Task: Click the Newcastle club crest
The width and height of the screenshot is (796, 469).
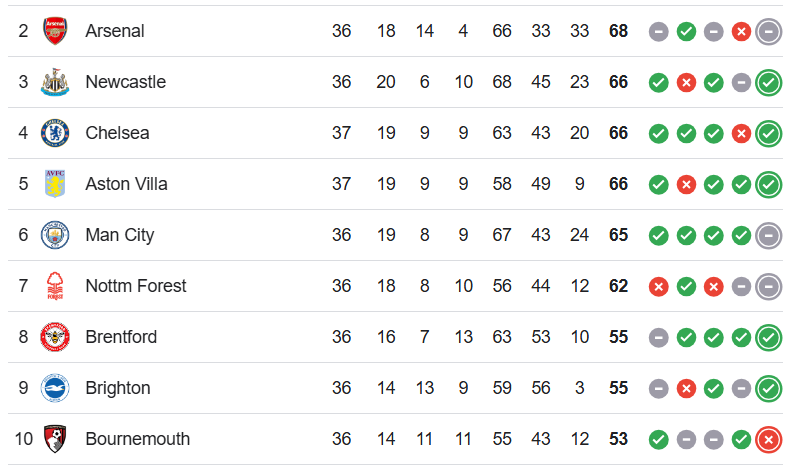Action: click(55, 82)
